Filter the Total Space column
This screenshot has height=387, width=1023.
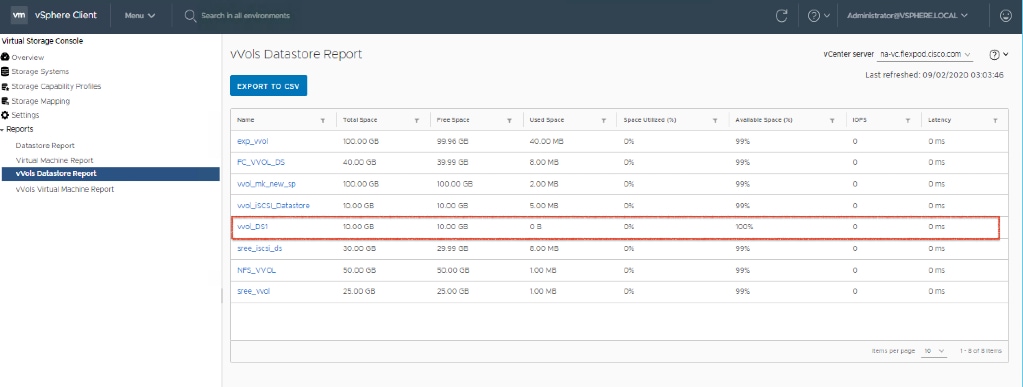[416, 121]
